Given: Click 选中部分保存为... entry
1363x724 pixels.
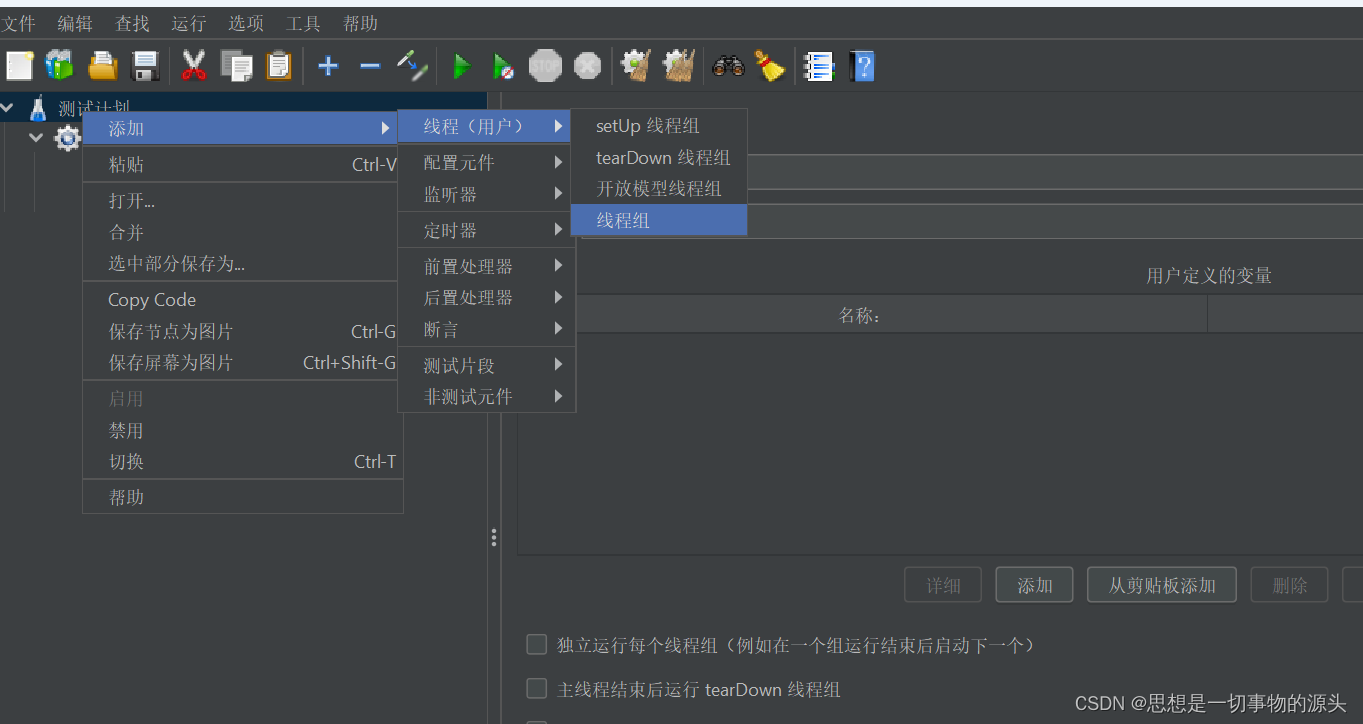Looking at the screenshot, I should tap(242, 263).
